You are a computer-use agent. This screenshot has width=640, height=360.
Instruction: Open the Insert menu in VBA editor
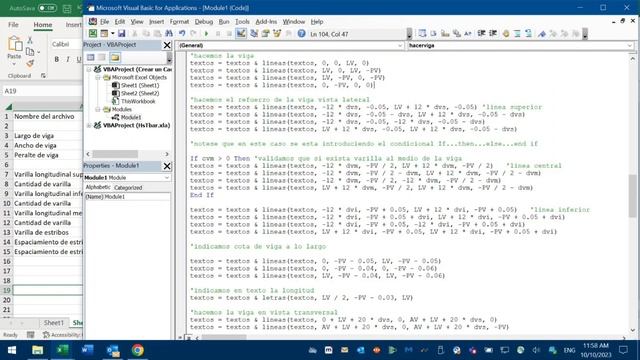coord(156,22)
